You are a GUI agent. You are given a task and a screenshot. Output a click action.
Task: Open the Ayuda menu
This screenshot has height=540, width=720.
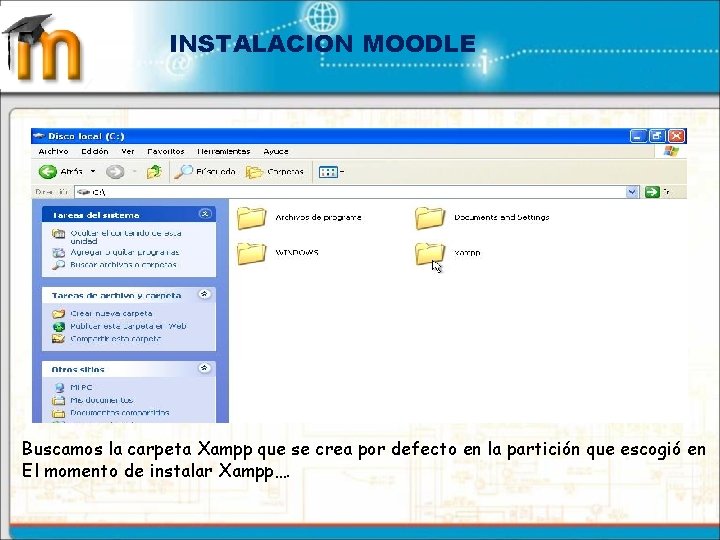pyautogui.click(x=276, y=151)
